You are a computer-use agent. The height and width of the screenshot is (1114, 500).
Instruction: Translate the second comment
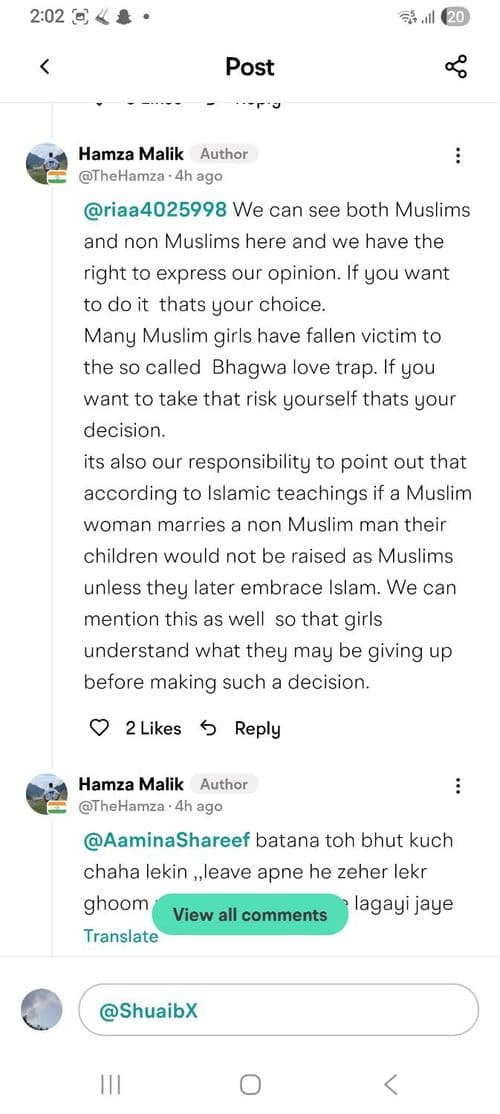[x=121, y=936]
